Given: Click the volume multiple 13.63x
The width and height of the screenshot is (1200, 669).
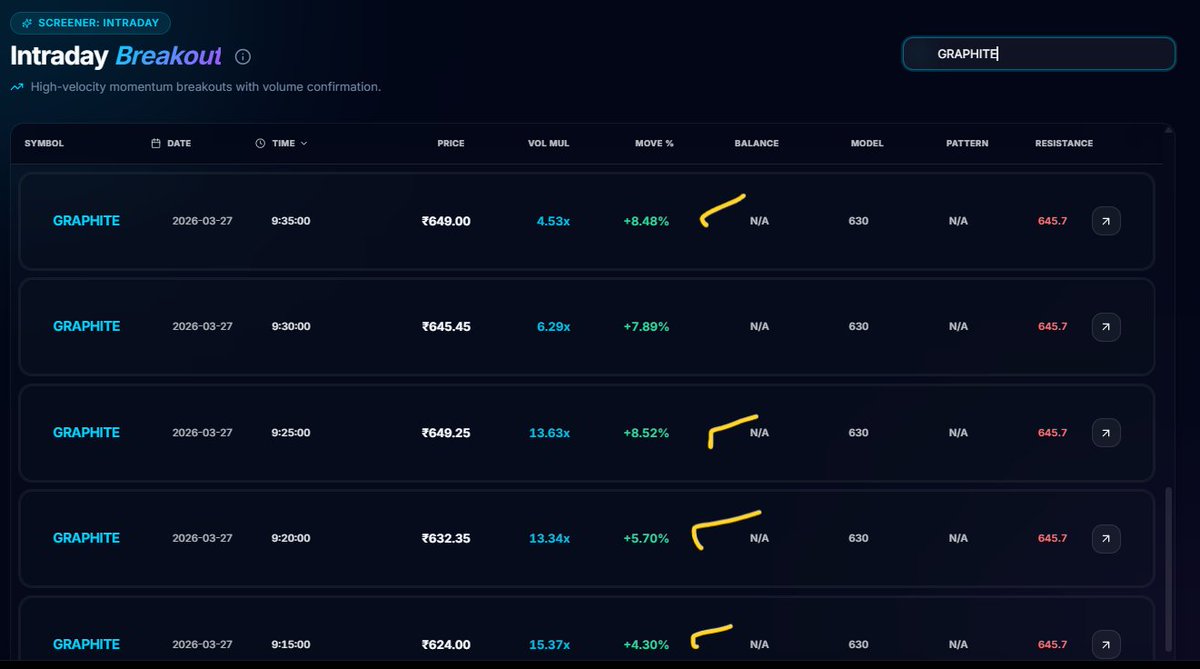Looking at the screenshot, I should (x=550, y=433).
